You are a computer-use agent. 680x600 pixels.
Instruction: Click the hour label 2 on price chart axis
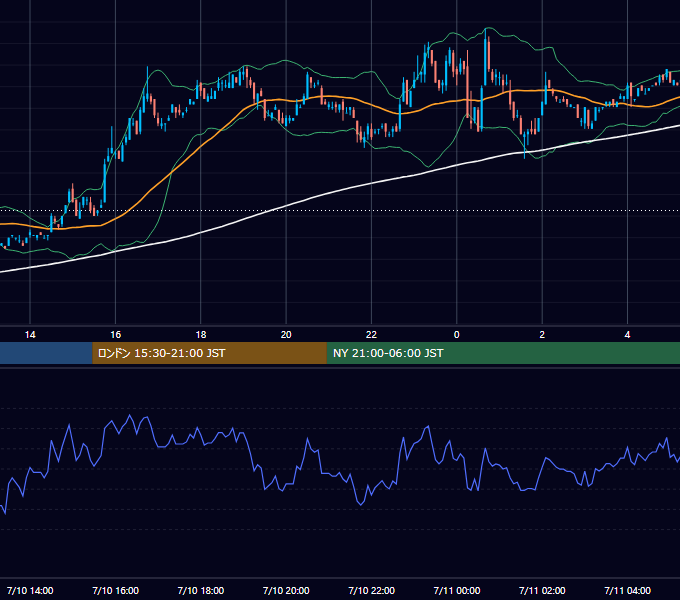[542, 335]
